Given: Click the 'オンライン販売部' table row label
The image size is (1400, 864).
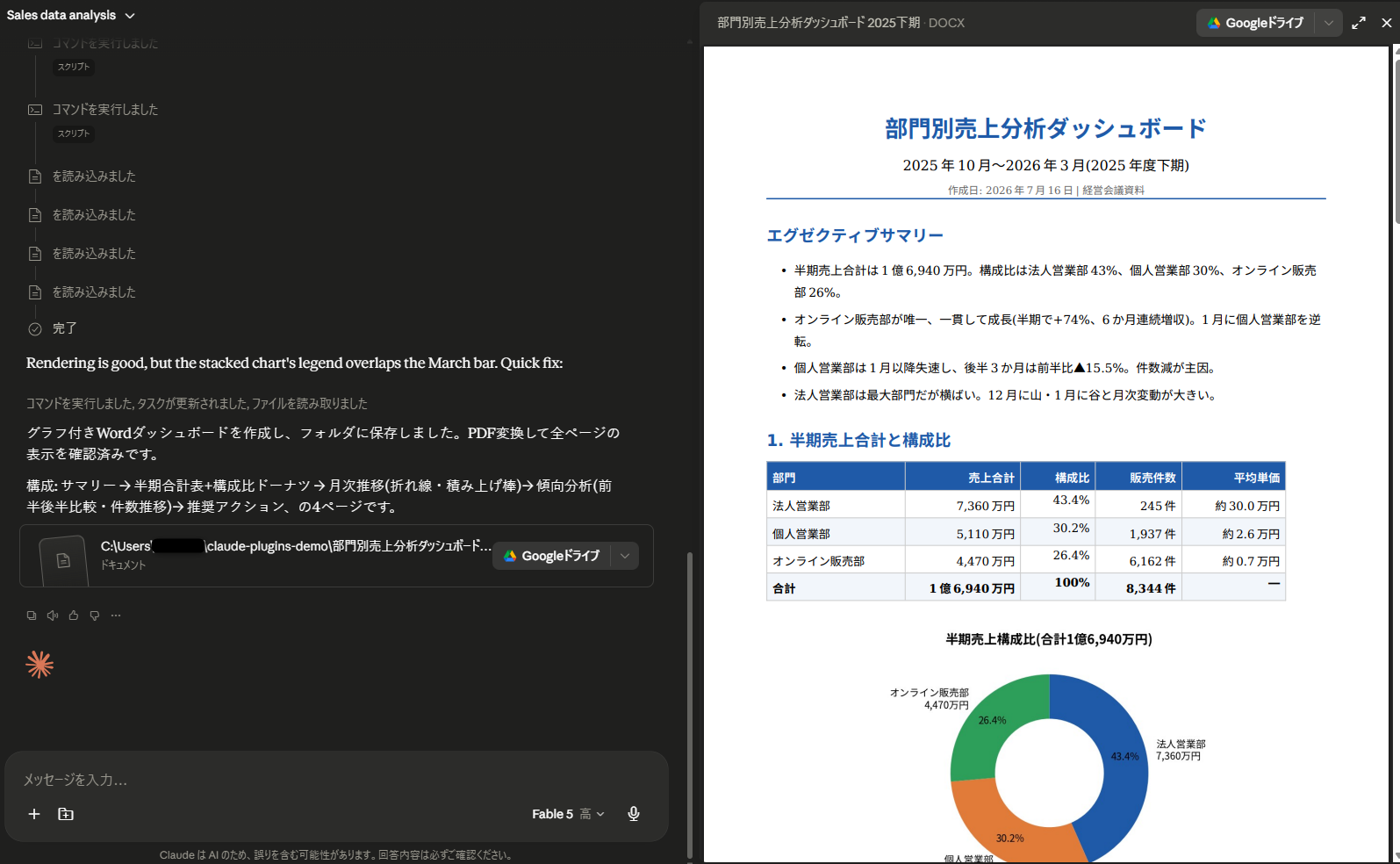Looking at the screenshot, I should (x=818, y=561).
